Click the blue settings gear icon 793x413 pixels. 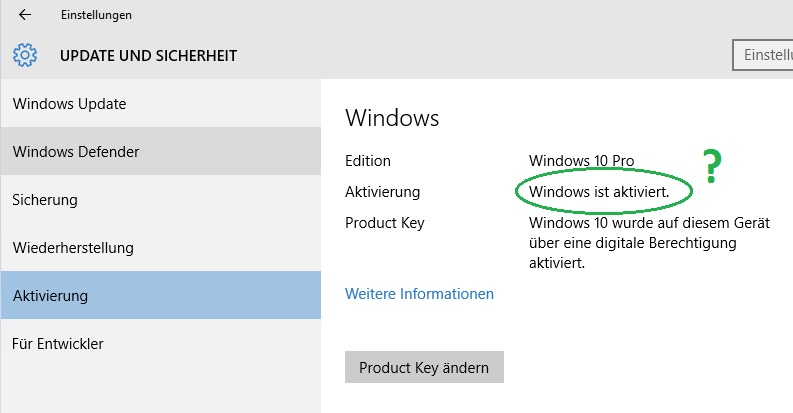pyautogui.click(x=25, y=55)
